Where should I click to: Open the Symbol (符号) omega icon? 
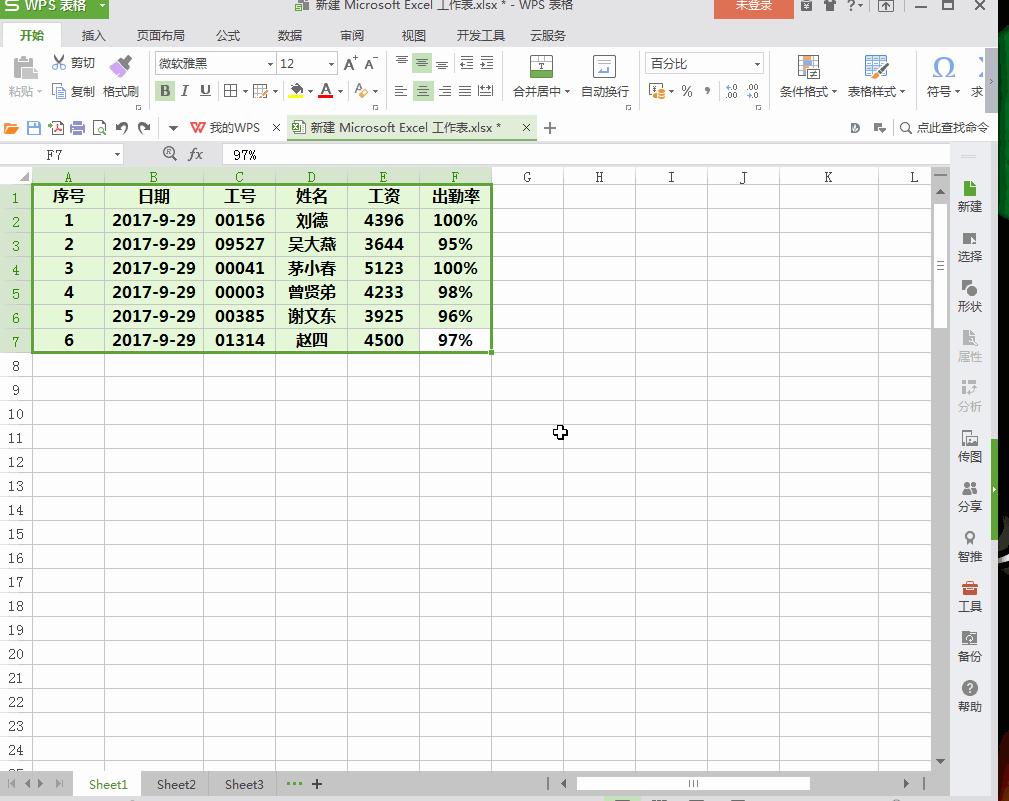[x=942, y=67]
